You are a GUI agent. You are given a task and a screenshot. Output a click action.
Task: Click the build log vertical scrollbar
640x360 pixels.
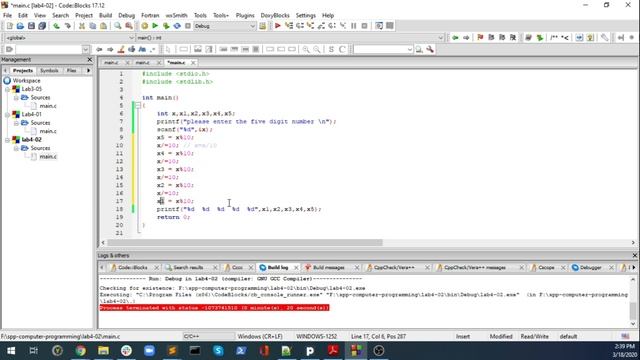pyautogui.click(x=633, y=311)
